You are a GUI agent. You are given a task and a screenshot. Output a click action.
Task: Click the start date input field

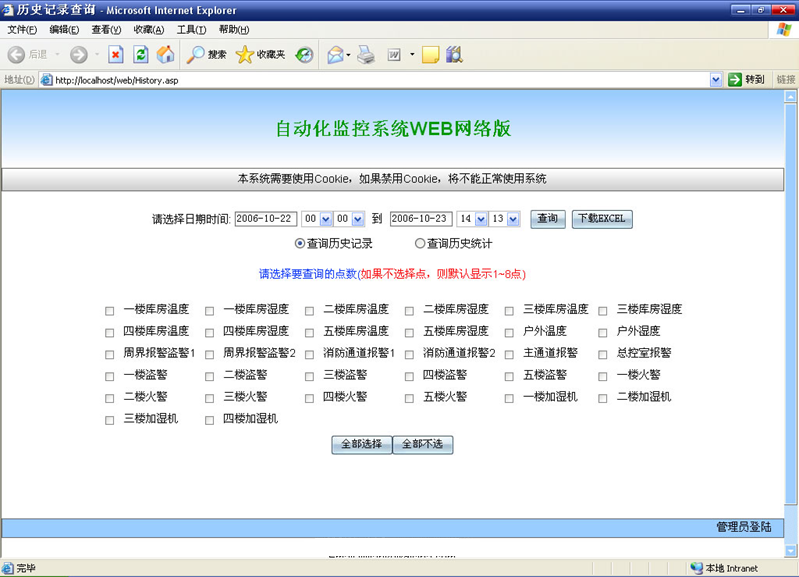pyautogui.click(x=266, y=219)
